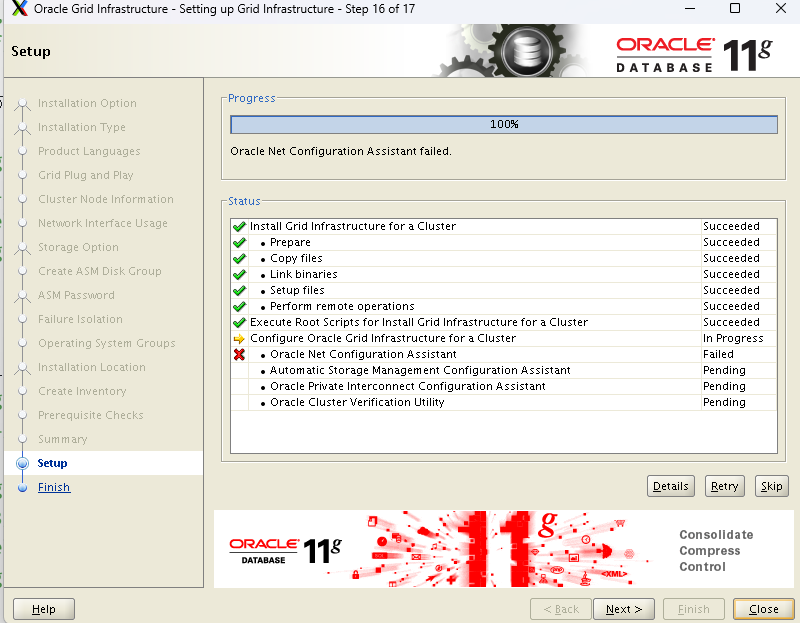Click ASM Password step in sidebar
Viewport: 800px width, 623px height.
(x=76, y=295)
